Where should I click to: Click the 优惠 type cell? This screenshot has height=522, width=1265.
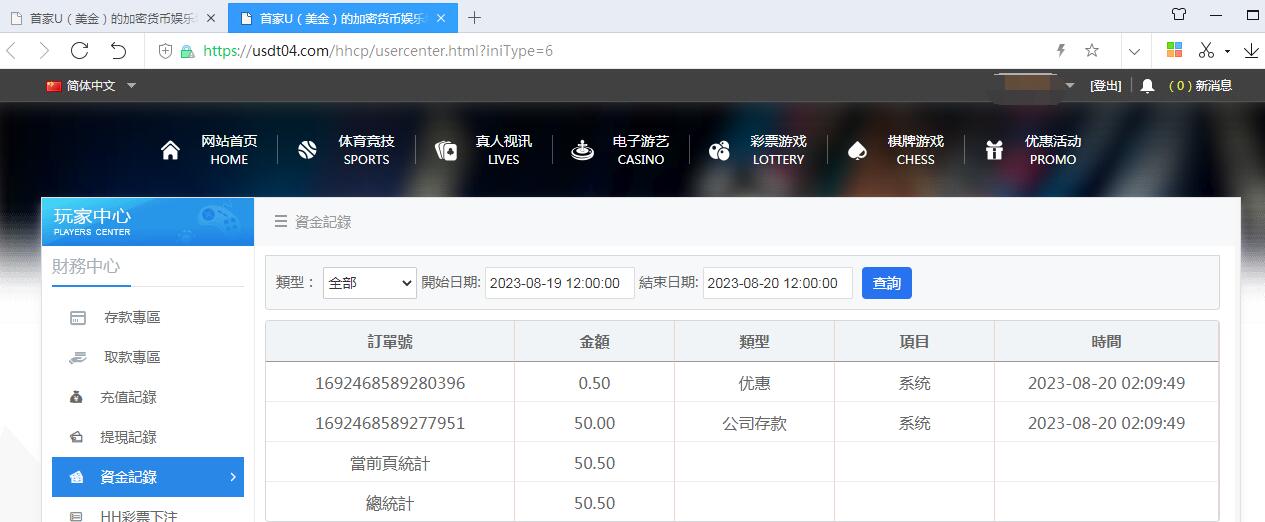coord(755,383)
